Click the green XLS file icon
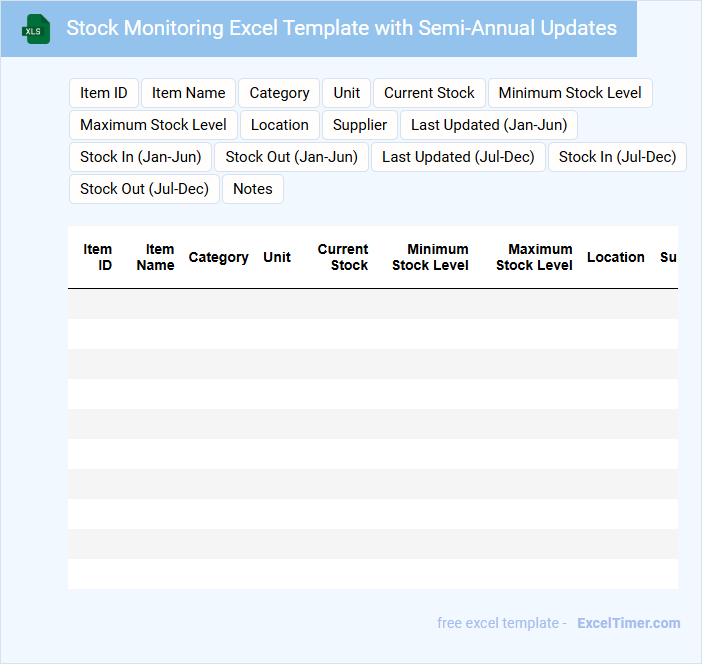Image resolution: width=702 pixels, height=664 pixels. point(37,29)
